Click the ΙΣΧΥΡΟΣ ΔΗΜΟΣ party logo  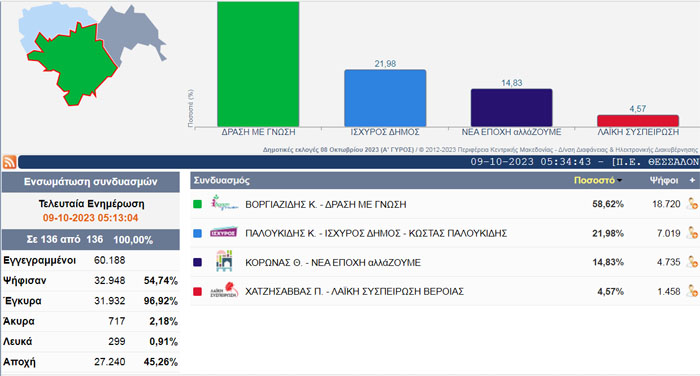click(224, 232)
